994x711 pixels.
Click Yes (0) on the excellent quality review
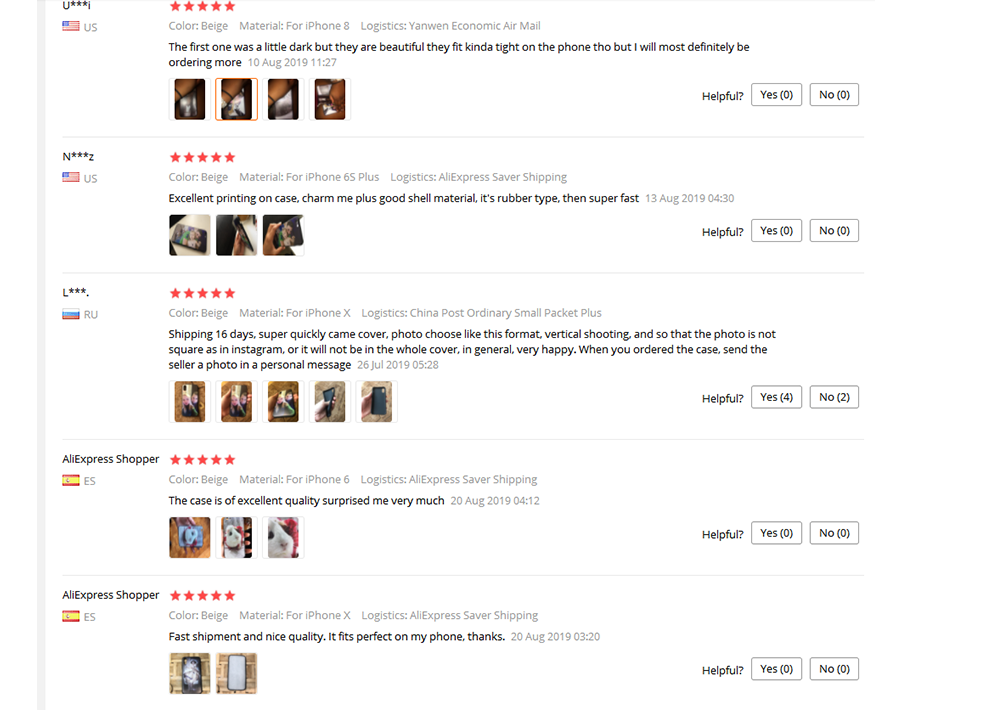point(776,533)
